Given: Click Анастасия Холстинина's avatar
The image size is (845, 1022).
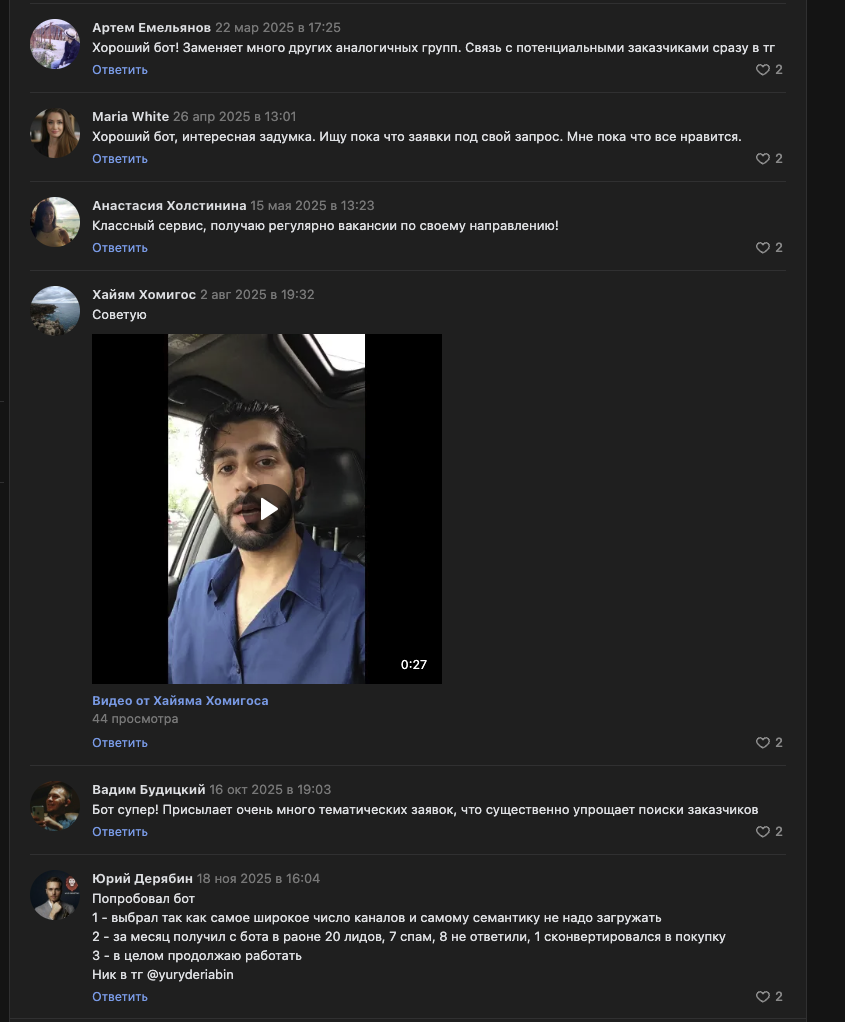Looking at the screenshot, I should point(55,222).
